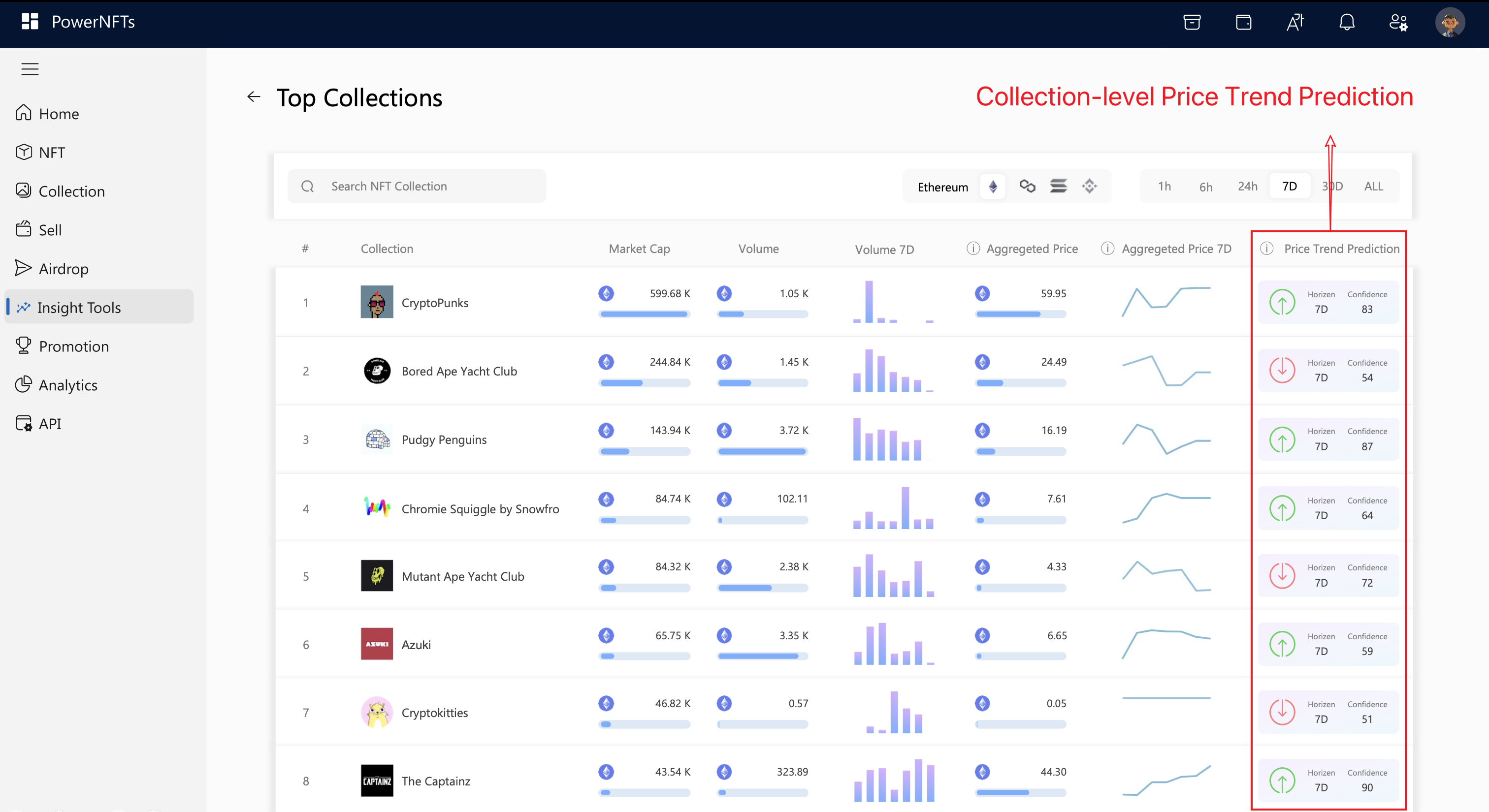Open the wallet icon in header
1489x812 pixels.
pos(1243,22)
